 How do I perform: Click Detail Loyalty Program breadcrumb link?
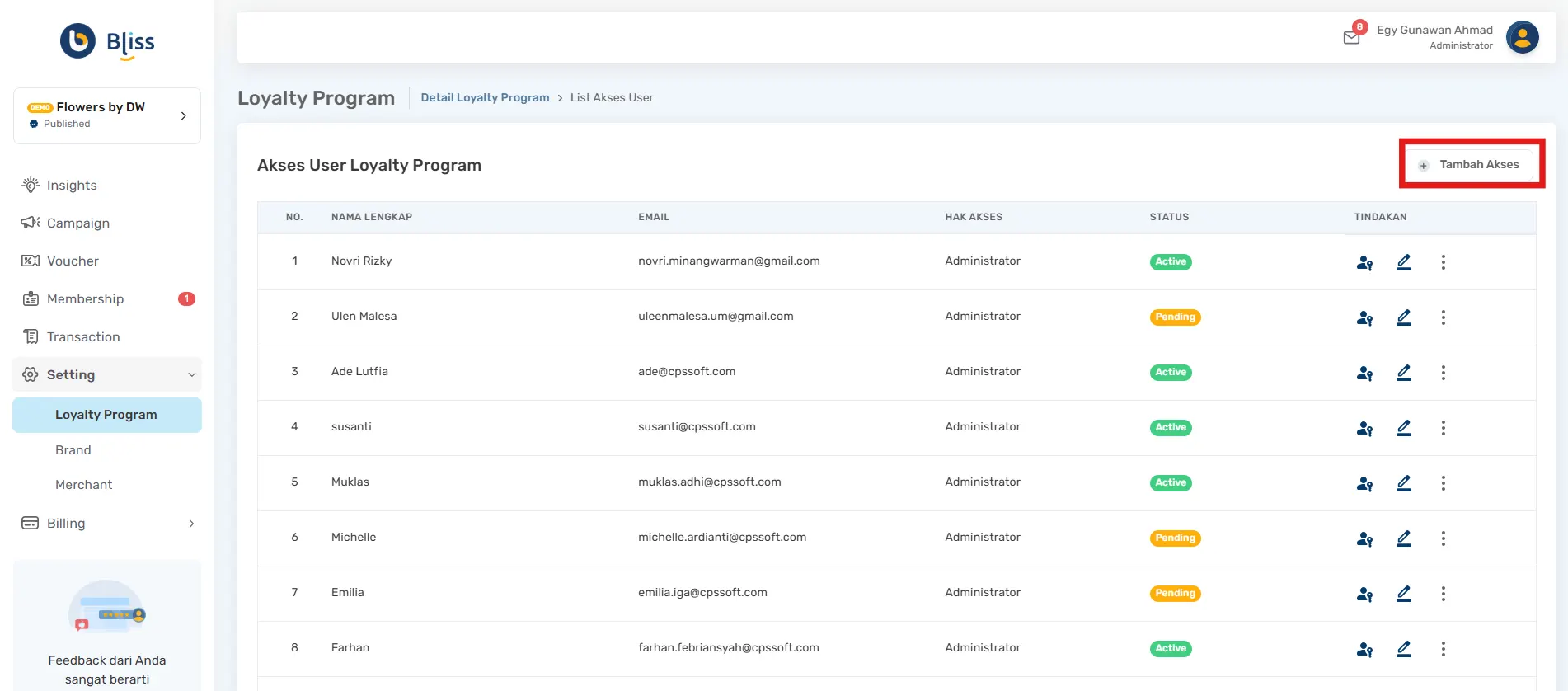pyautogui.click(x=485, y=97)
